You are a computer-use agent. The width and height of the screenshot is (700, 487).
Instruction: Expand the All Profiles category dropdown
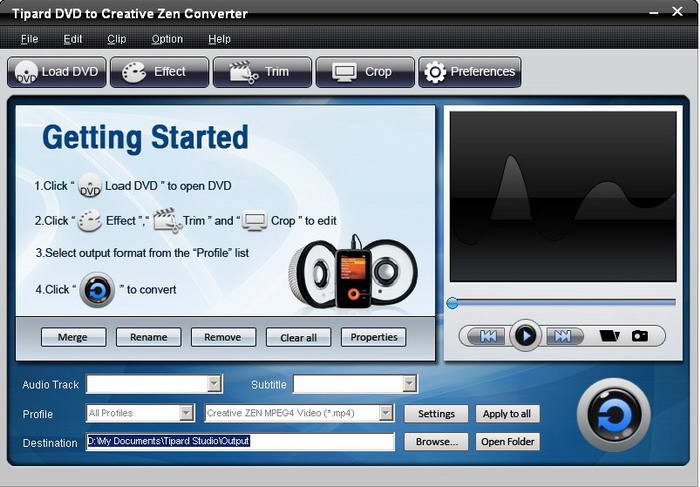186,413
